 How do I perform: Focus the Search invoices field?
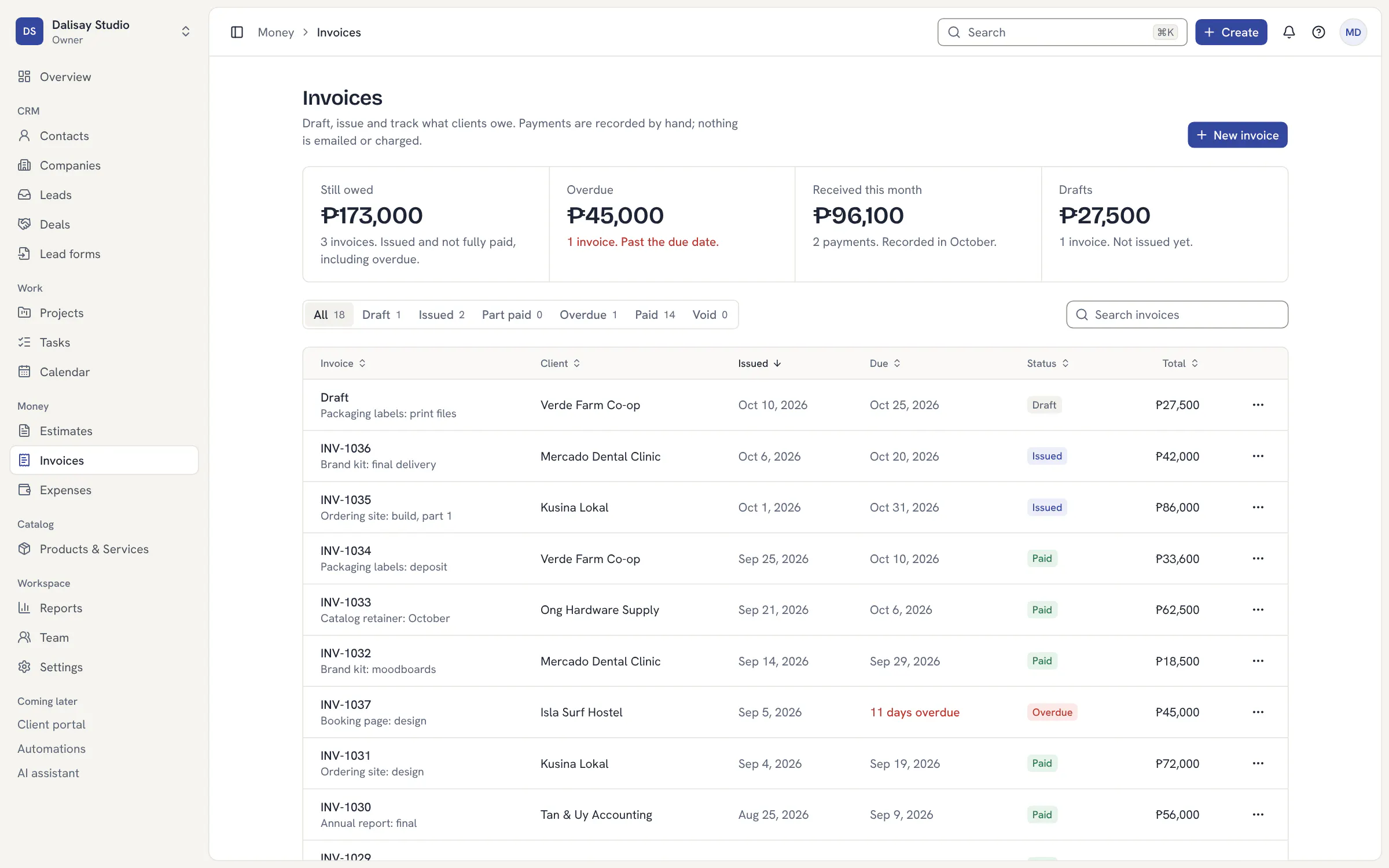point(1177,315)
